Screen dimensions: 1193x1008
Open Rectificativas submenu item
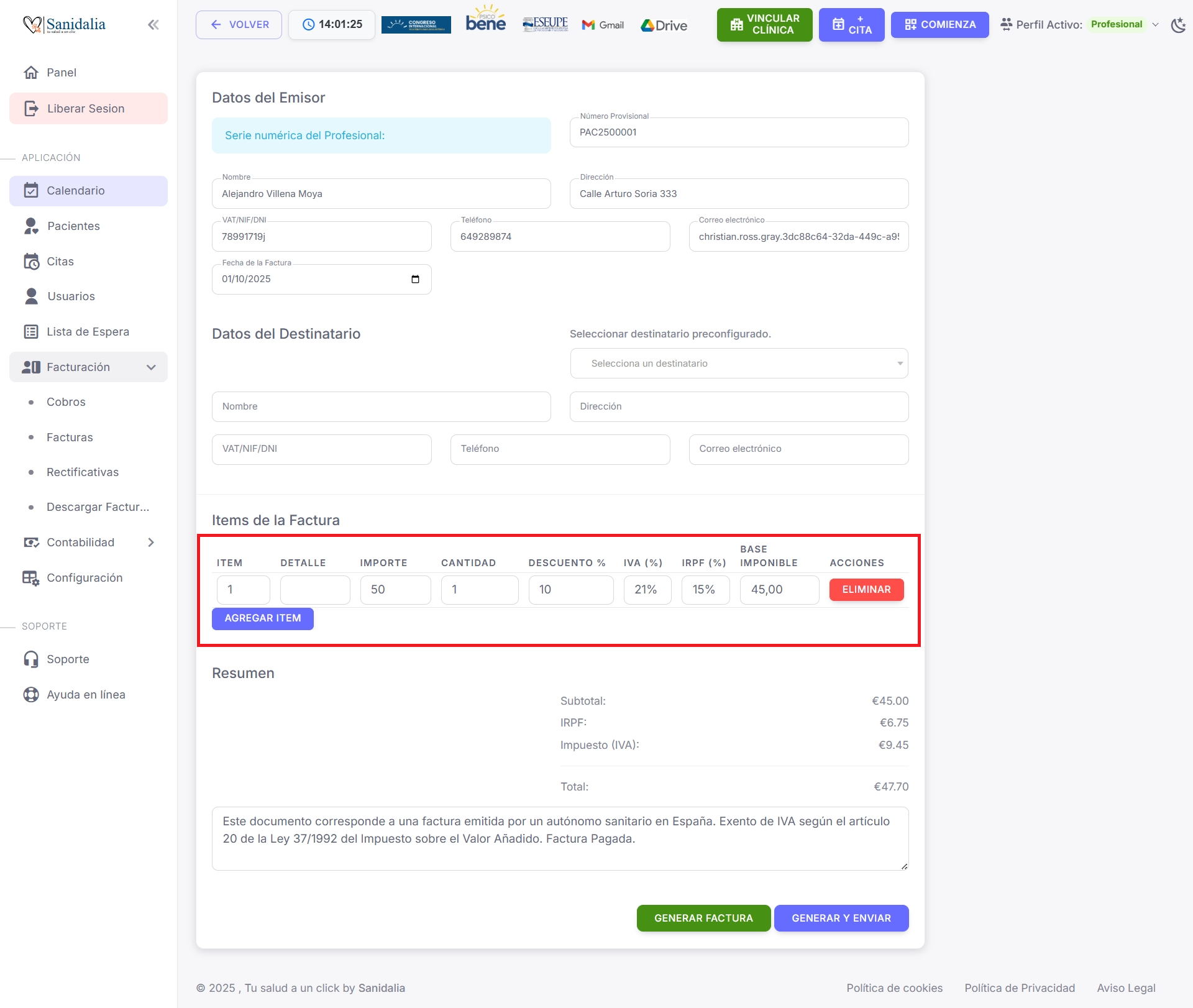(83, 472)
